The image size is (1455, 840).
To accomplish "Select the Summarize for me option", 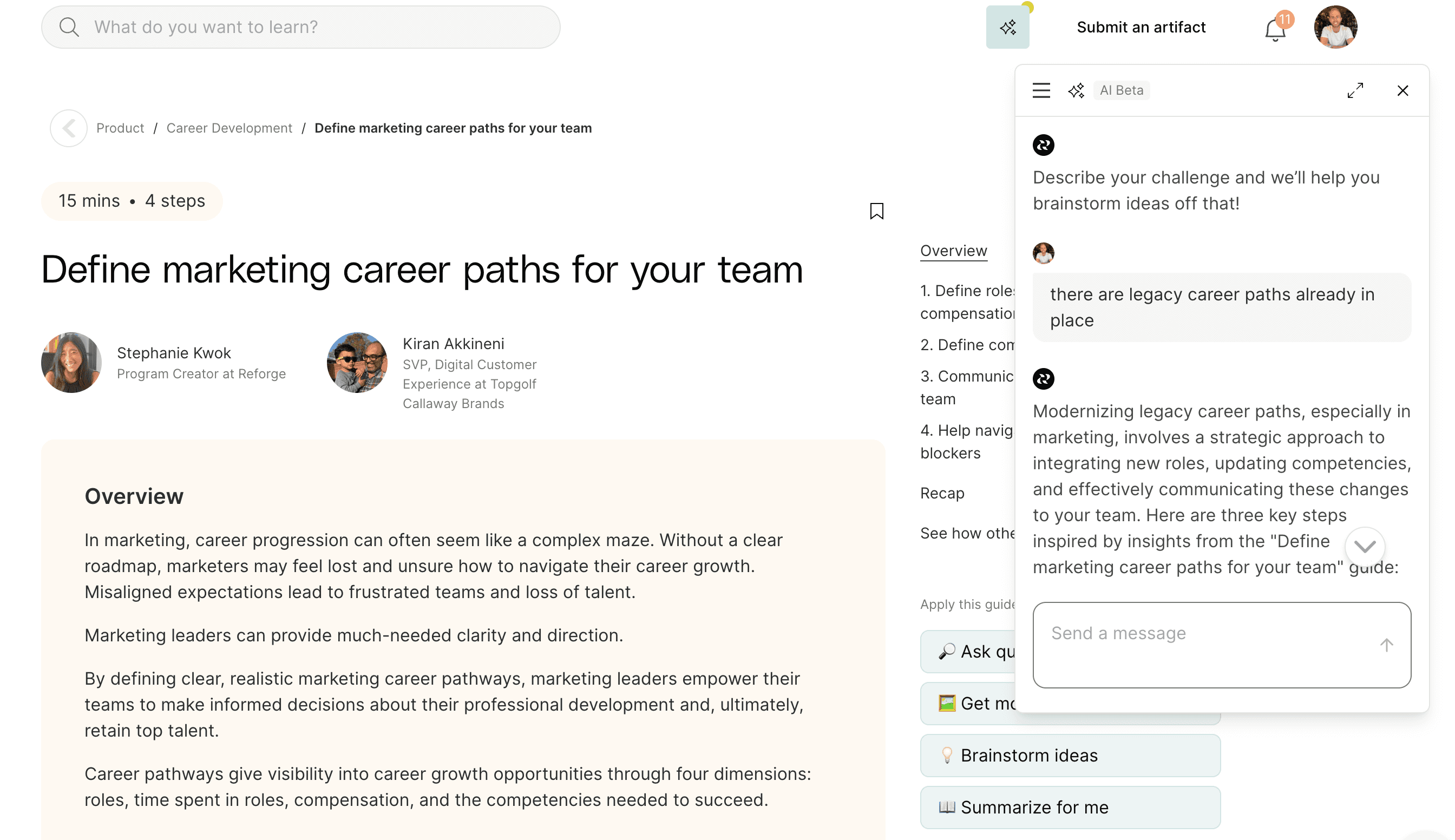I will point(1027,807).
